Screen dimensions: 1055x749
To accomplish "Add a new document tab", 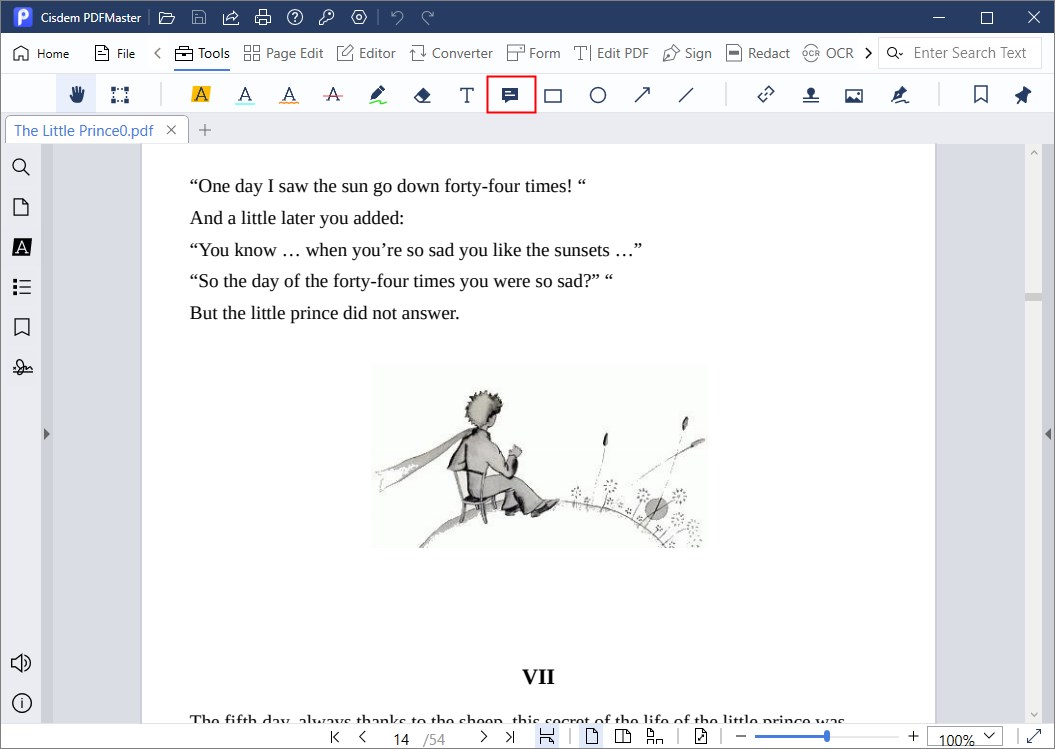I will tap(205, 130).
